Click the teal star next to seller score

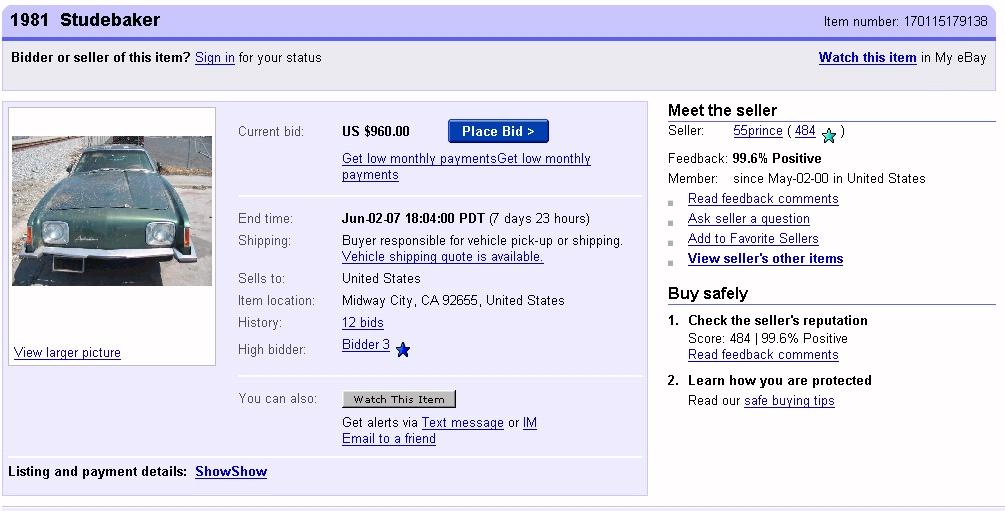pos(828,135)
